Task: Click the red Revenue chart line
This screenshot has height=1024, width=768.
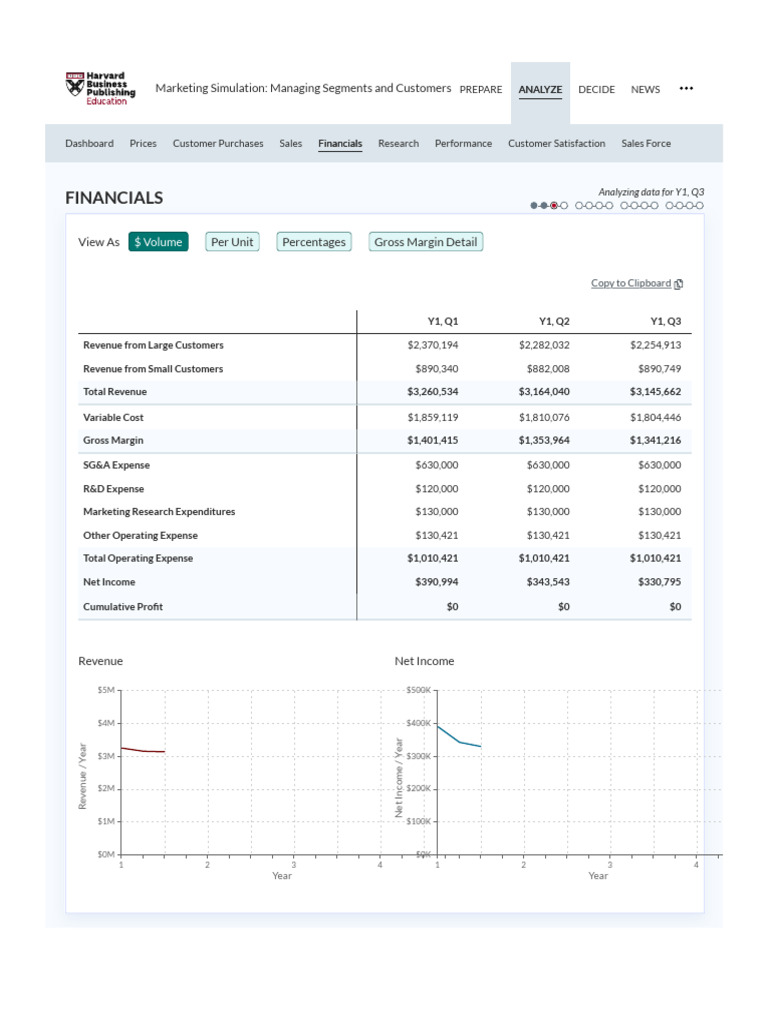Action: 143,750
